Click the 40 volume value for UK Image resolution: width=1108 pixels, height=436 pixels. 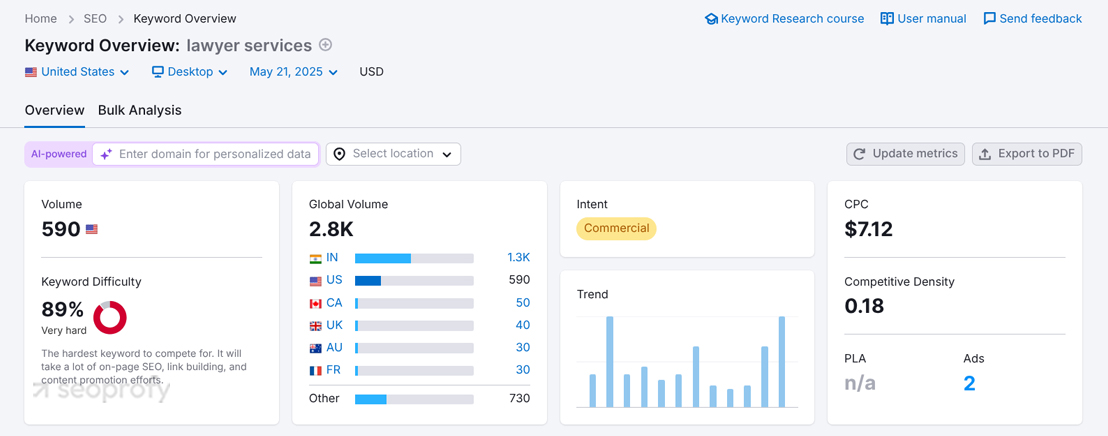coord(523,325)
